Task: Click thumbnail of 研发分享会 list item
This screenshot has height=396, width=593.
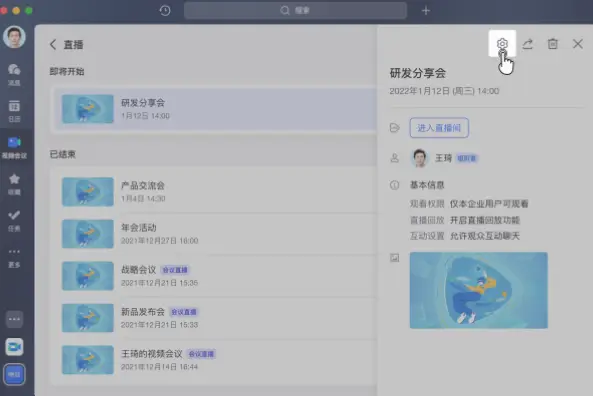Action: [x=88, y=109]
